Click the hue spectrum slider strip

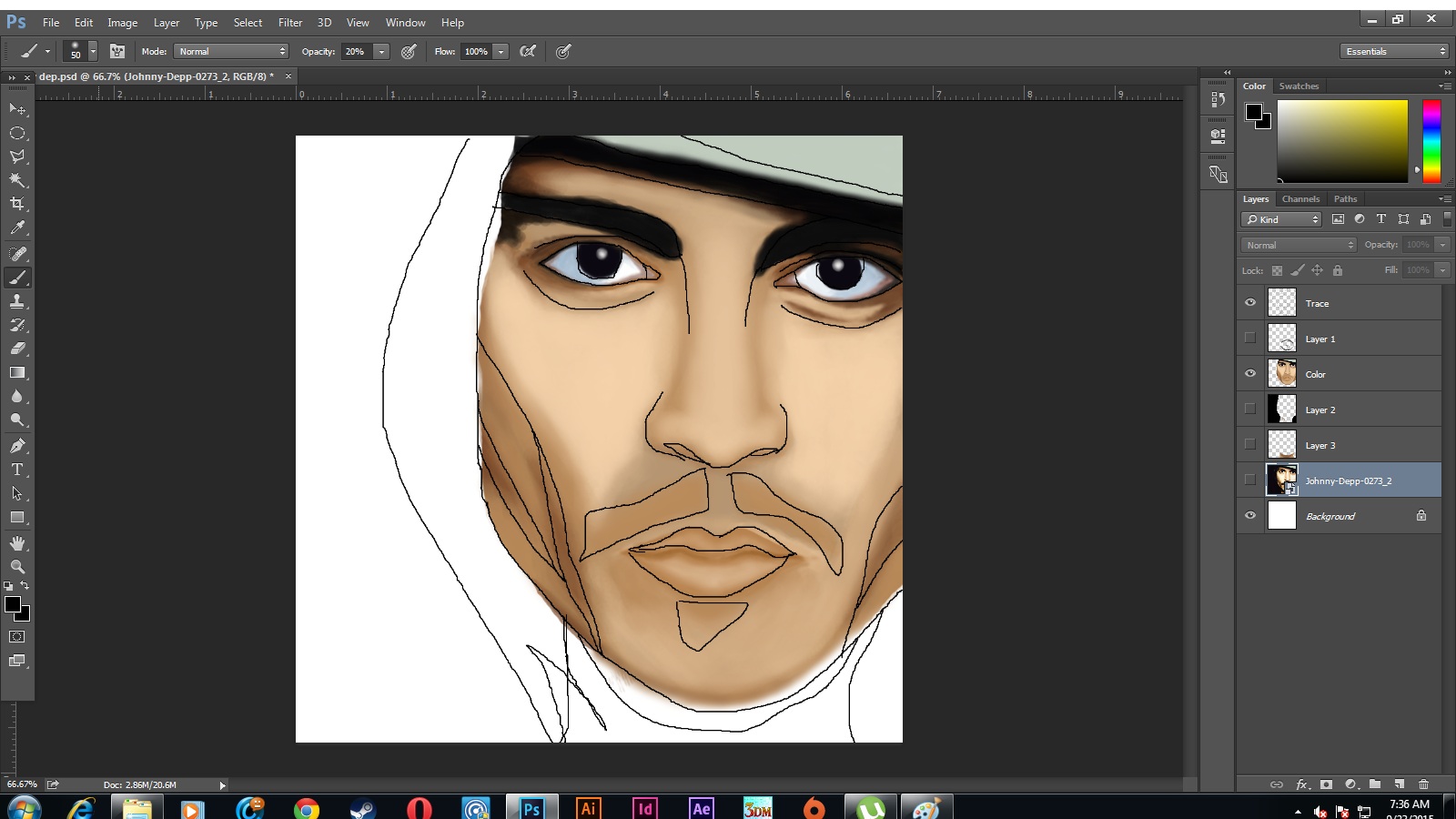1431,141
